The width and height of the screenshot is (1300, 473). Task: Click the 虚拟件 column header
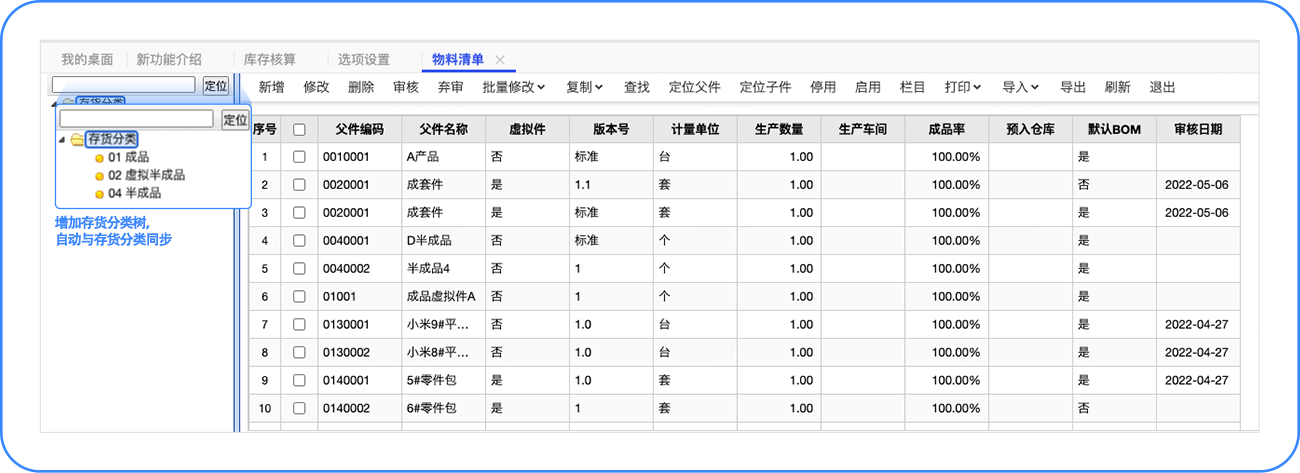click(528, 129)
